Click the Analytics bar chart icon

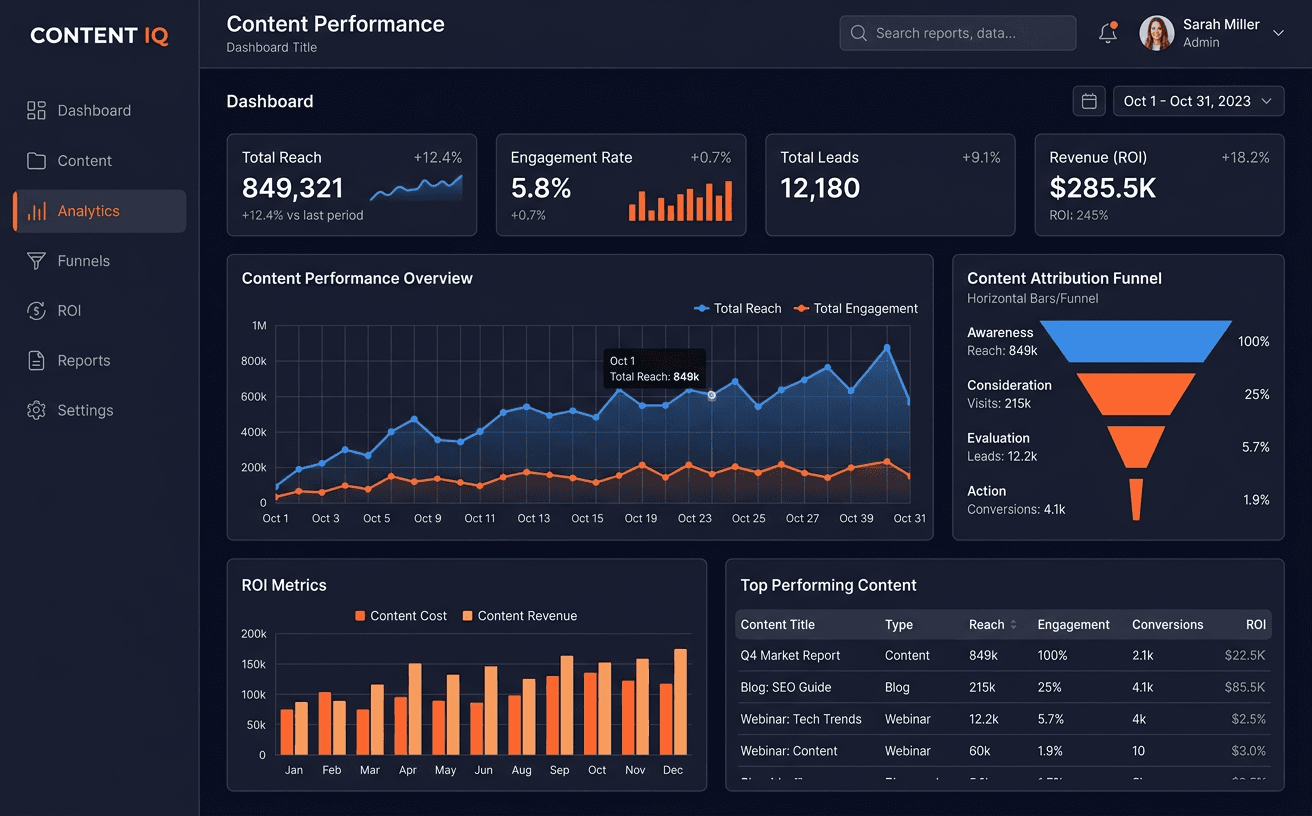36,211
